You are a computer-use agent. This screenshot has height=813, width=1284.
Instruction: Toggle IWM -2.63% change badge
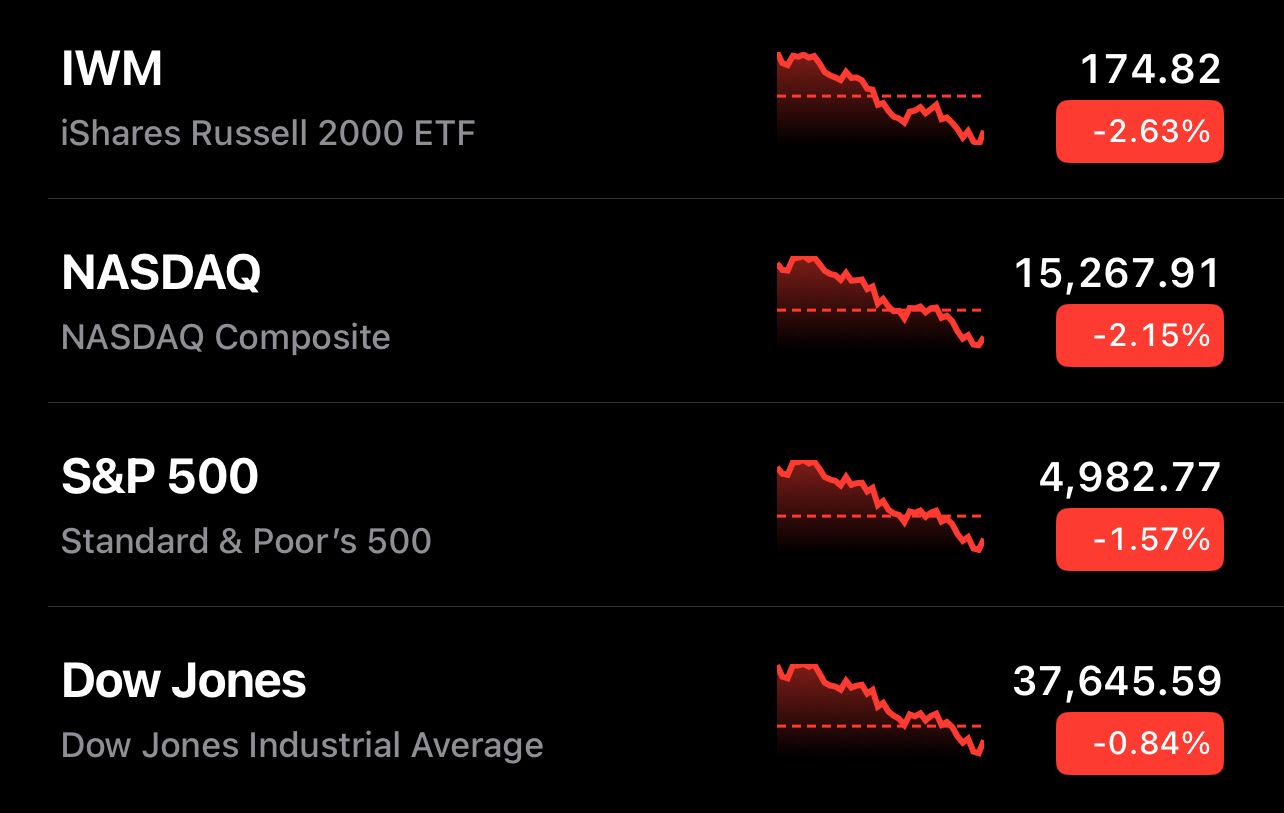click(1140, 131)
